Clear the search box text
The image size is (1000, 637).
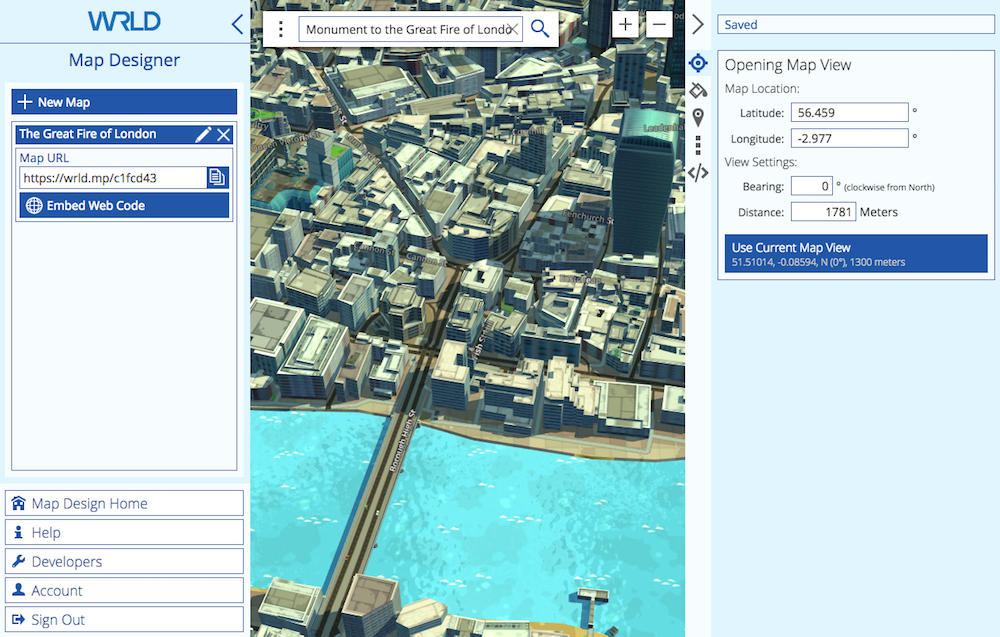pos(512,29)
